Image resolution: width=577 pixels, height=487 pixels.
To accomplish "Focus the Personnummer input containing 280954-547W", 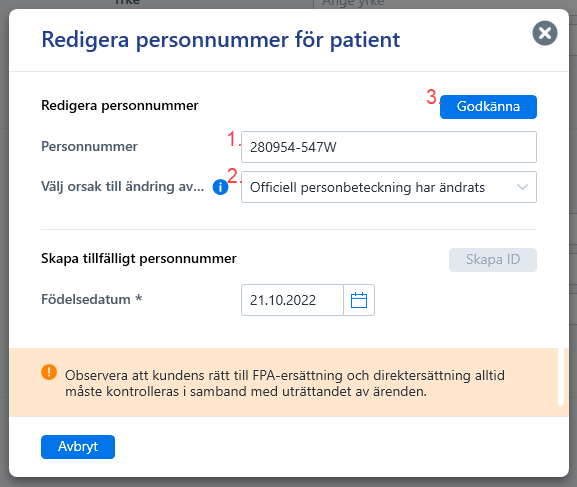I will click(389, 147).
